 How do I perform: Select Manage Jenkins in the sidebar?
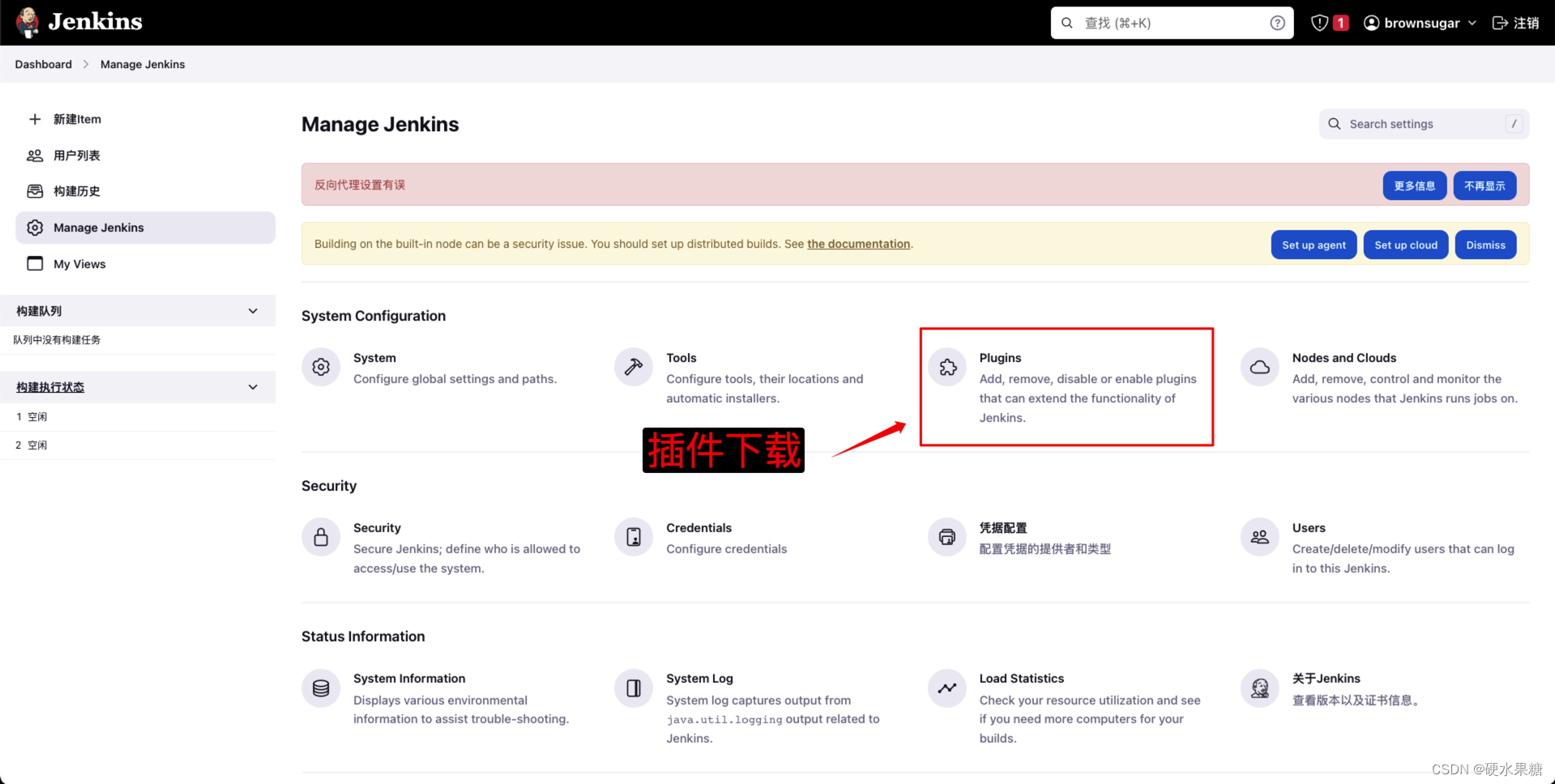(146, 228)
